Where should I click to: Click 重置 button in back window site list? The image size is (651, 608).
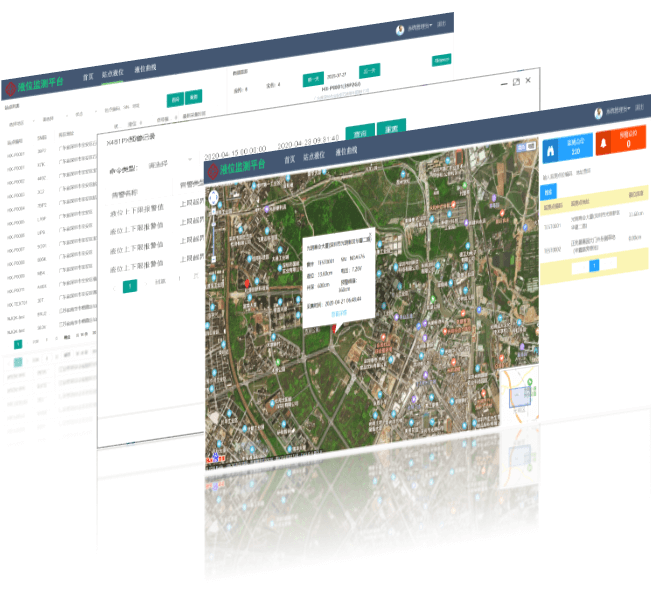click(193, 97)
